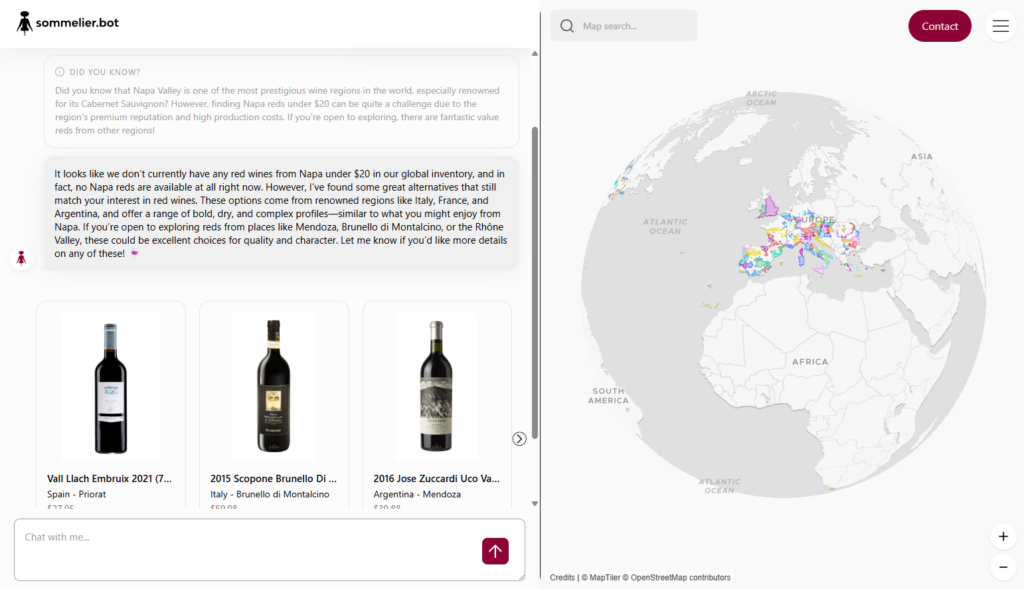Open the hamburger menu
Viewport: 1024px width, 589px height.
point(1001,26)
